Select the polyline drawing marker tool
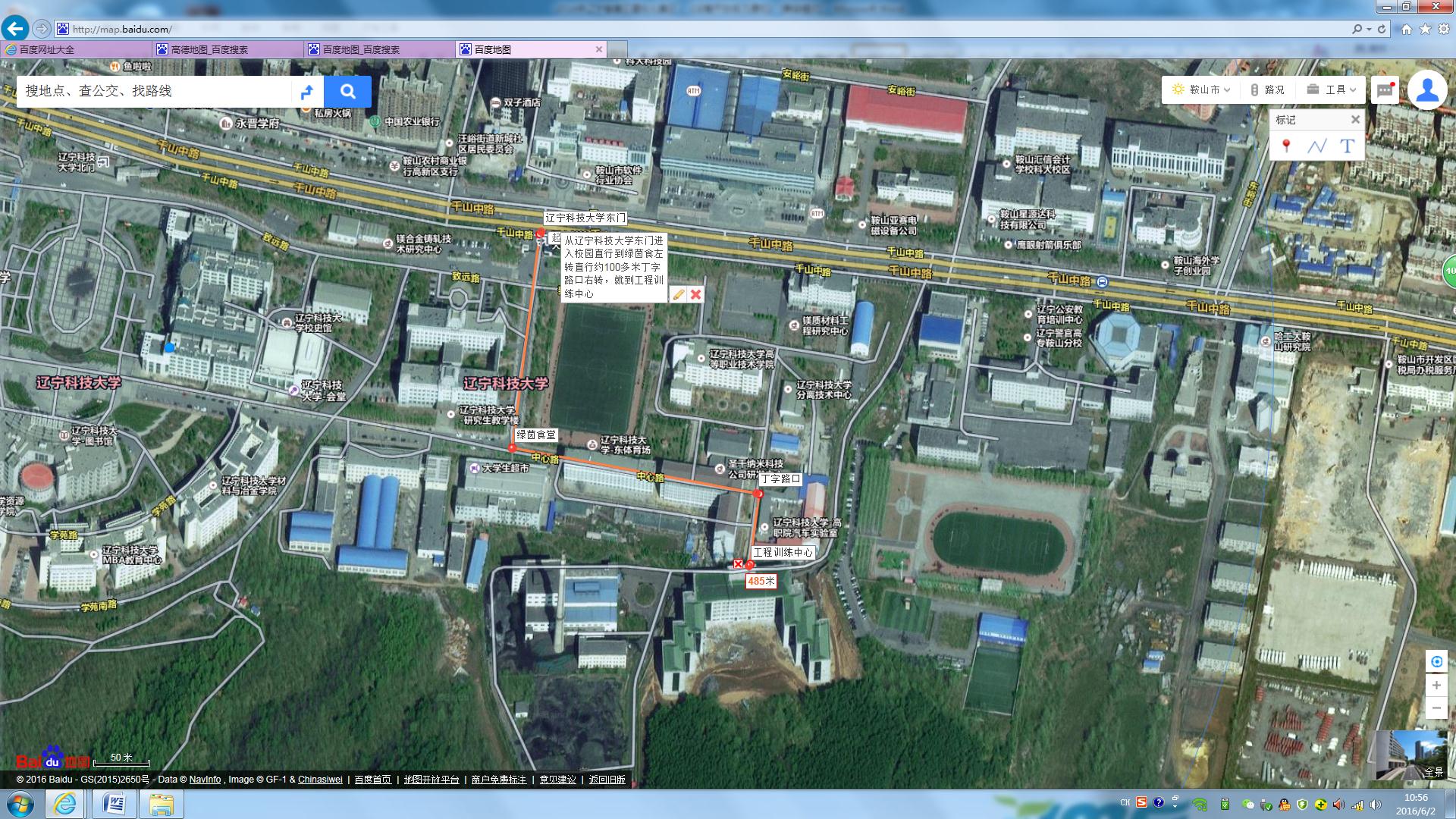 coord(1316,146)
